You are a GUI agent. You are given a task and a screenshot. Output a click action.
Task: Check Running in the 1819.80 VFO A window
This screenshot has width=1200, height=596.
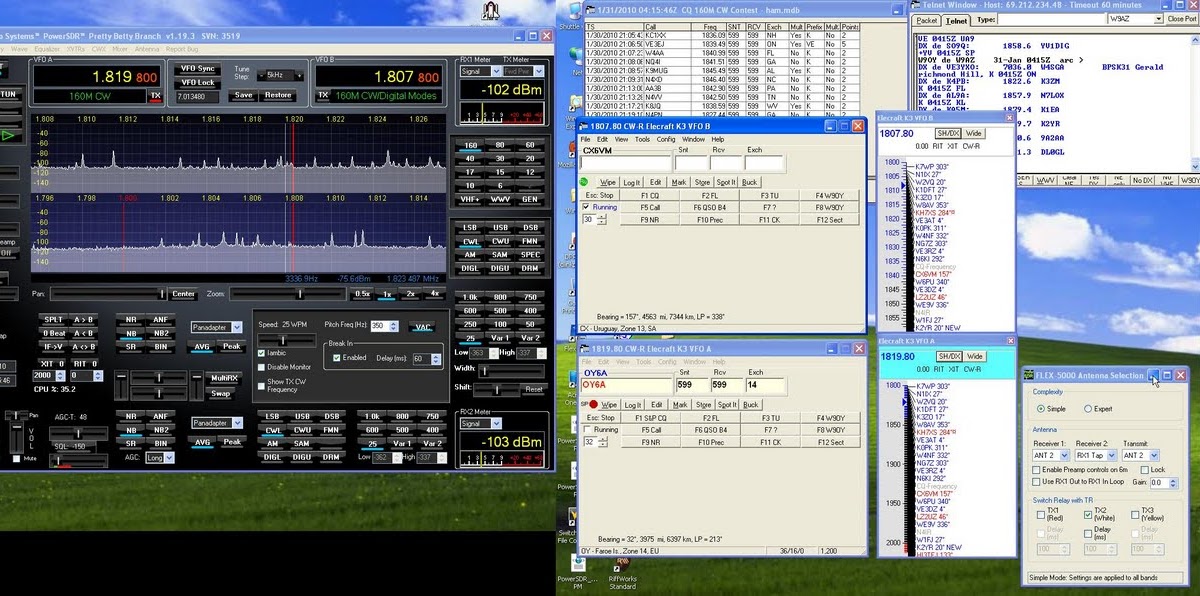[586, 429]
